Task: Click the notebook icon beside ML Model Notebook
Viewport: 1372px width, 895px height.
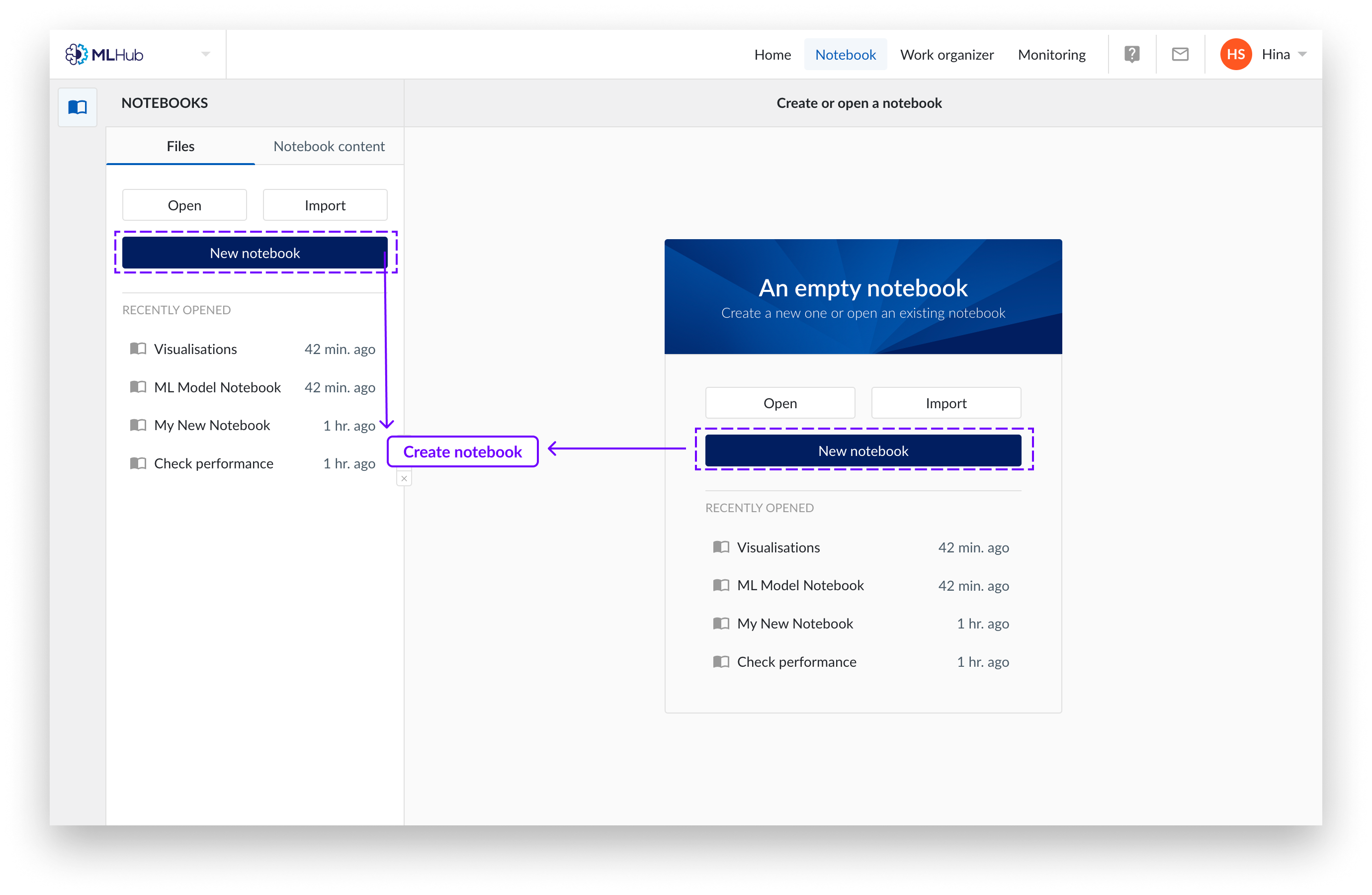Action: click(x=138, y=387)
